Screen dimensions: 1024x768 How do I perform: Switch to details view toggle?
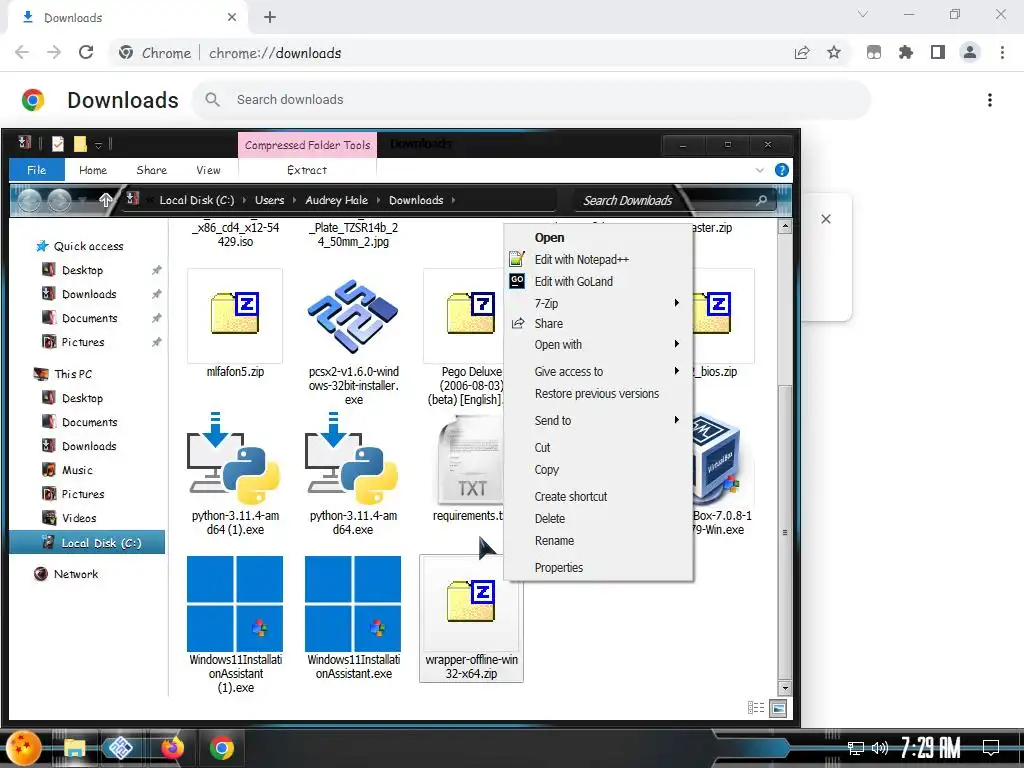click(756, 708)
